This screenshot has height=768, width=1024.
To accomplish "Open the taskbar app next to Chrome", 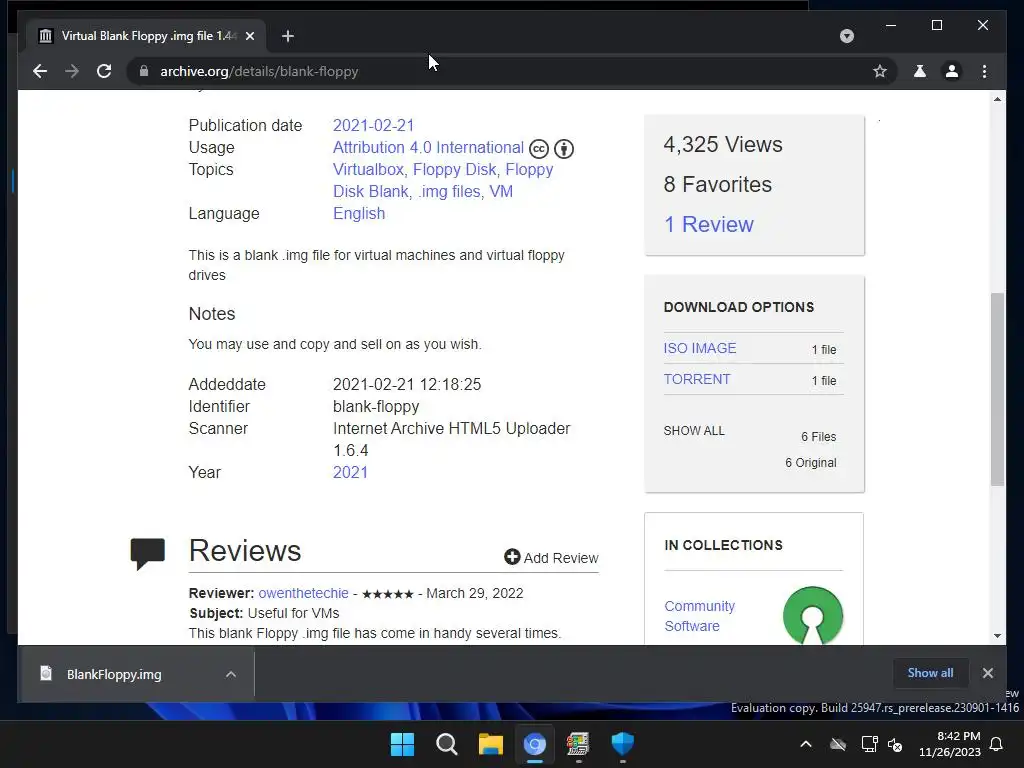I will [x=578, y=744].
